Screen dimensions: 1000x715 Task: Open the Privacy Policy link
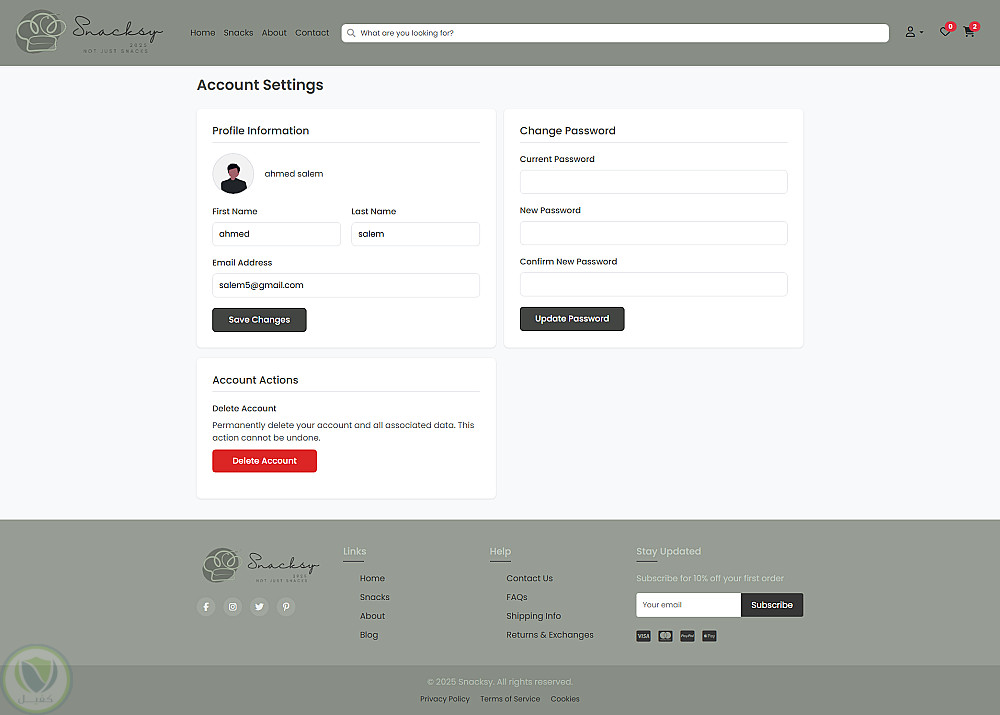(445, 699)
